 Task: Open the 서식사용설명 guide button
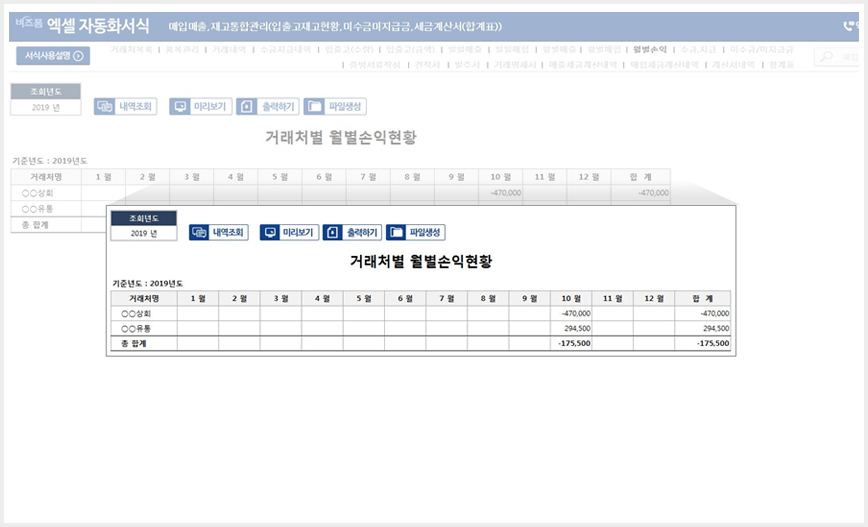pyautogui.click(x=53, y=56)
